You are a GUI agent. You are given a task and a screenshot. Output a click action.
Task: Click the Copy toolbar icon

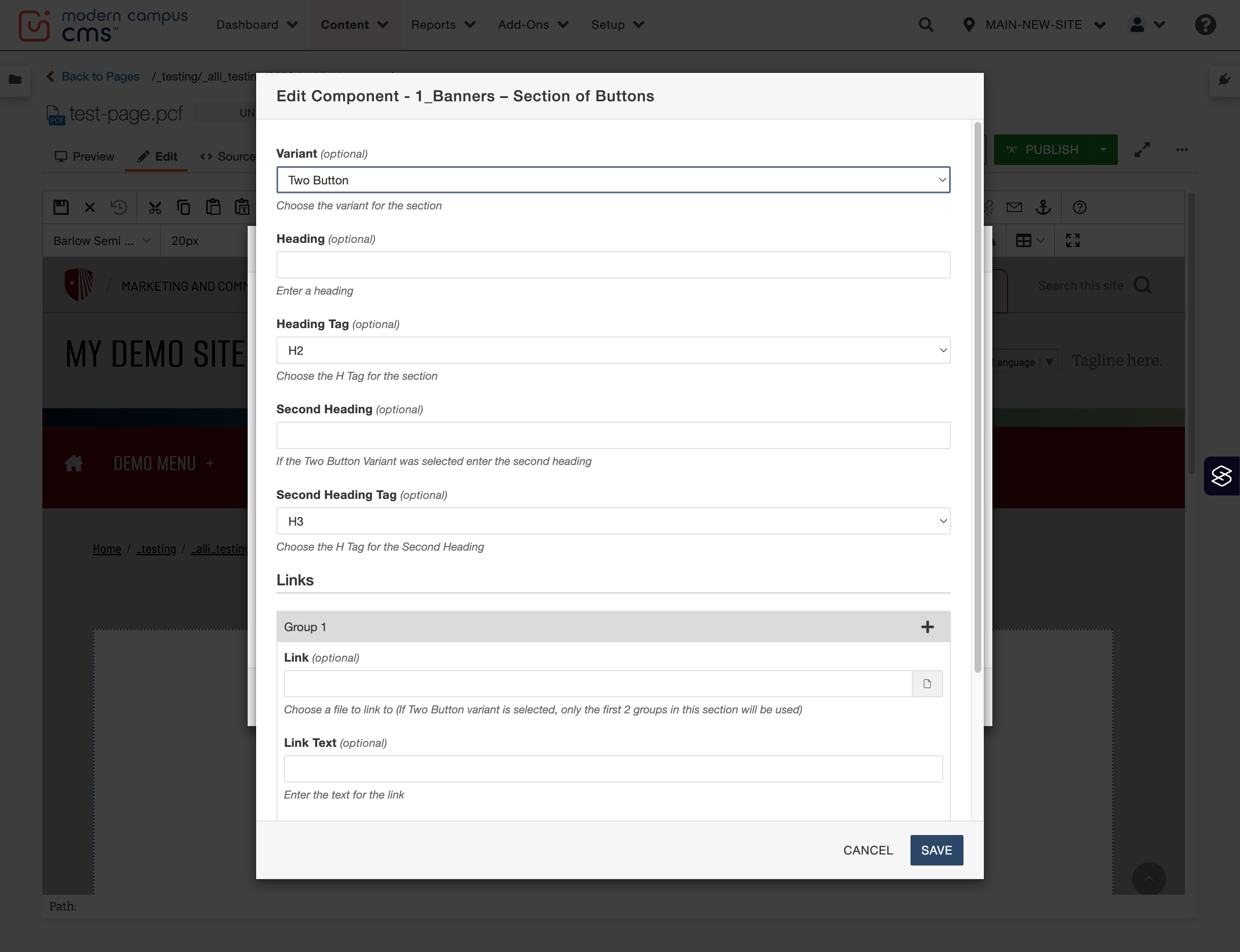(183, 207)
